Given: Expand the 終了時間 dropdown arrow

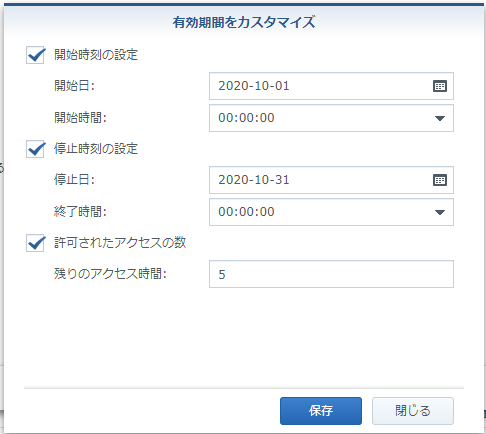Looking at the screenshot, I should [440, 212].
